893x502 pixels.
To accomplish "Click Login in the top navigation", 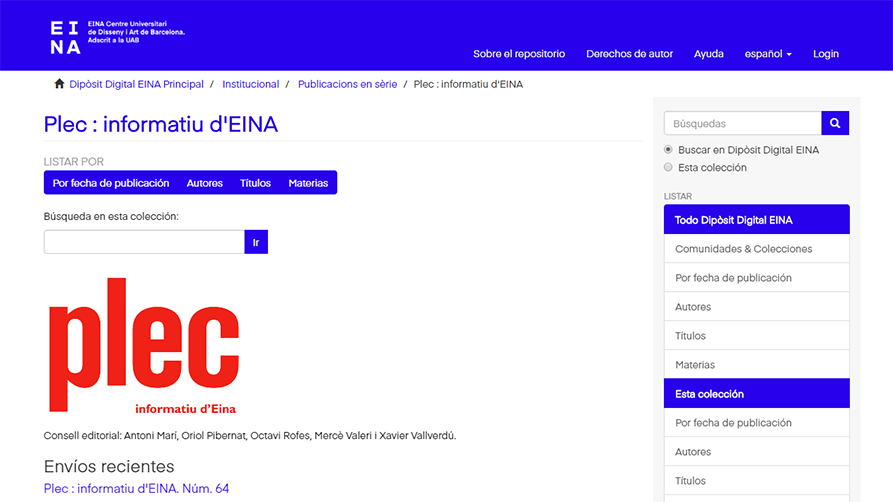I will (x=826, y=54).
